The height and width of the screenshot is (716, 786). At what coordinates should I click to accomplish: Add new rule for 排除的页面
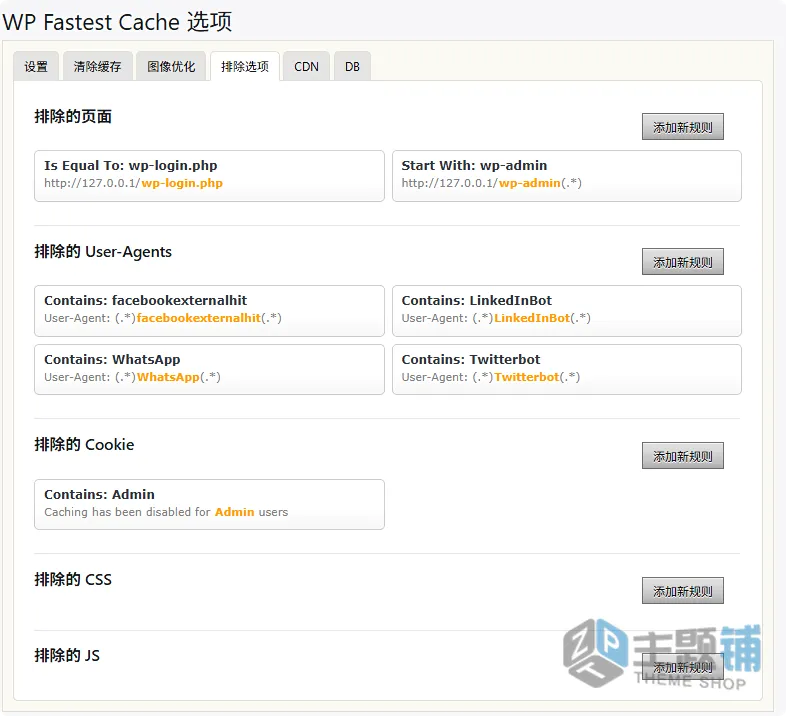pyautogui.click(x=683, y=127)
